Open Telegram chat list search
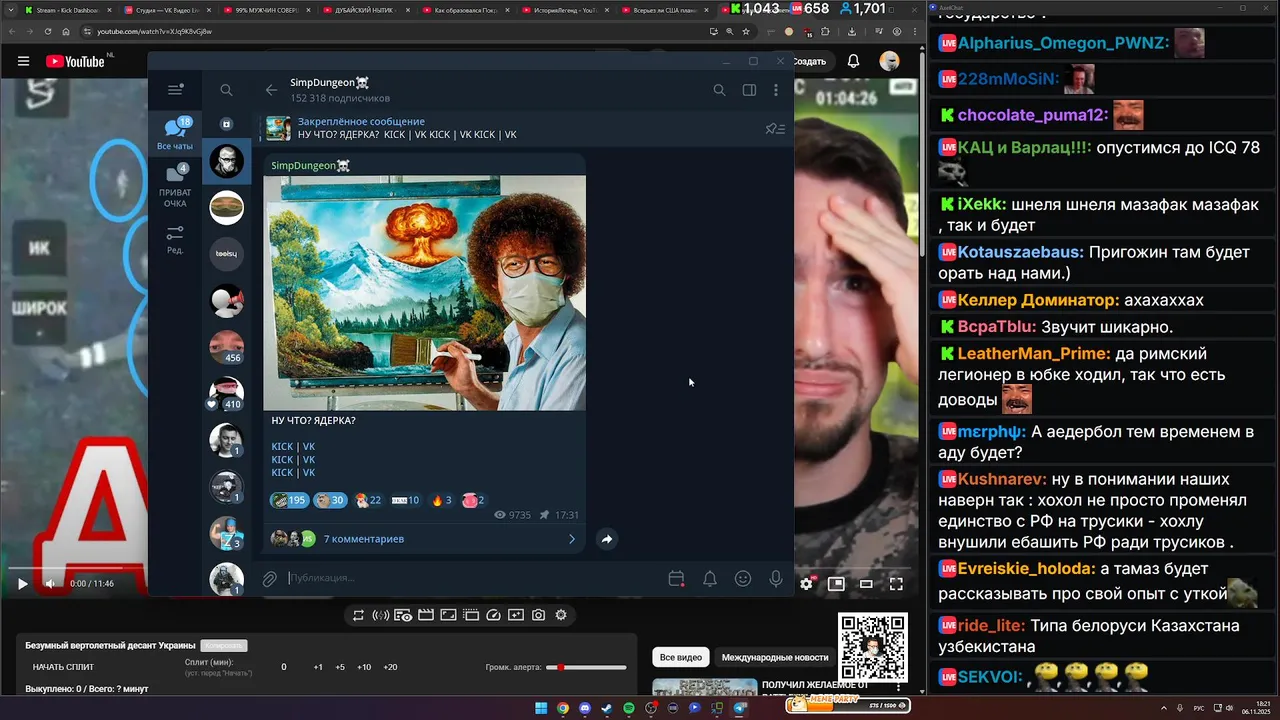1280x720 pixels. 226,90
